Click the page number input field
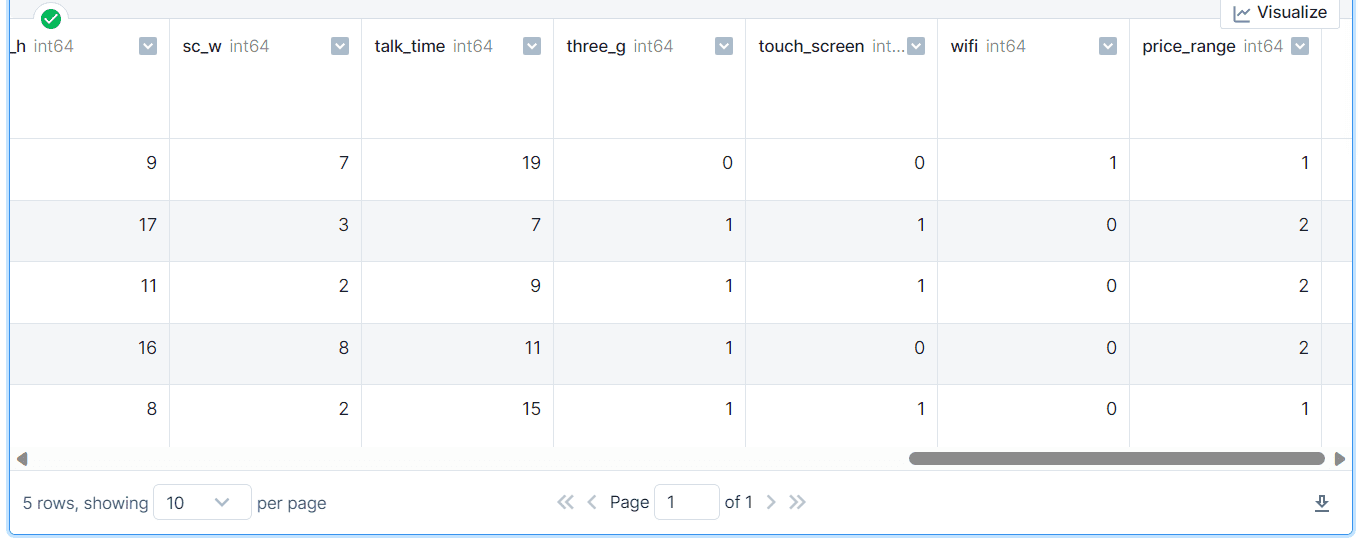The image size is (1358, 539). (x=686, y=502)
